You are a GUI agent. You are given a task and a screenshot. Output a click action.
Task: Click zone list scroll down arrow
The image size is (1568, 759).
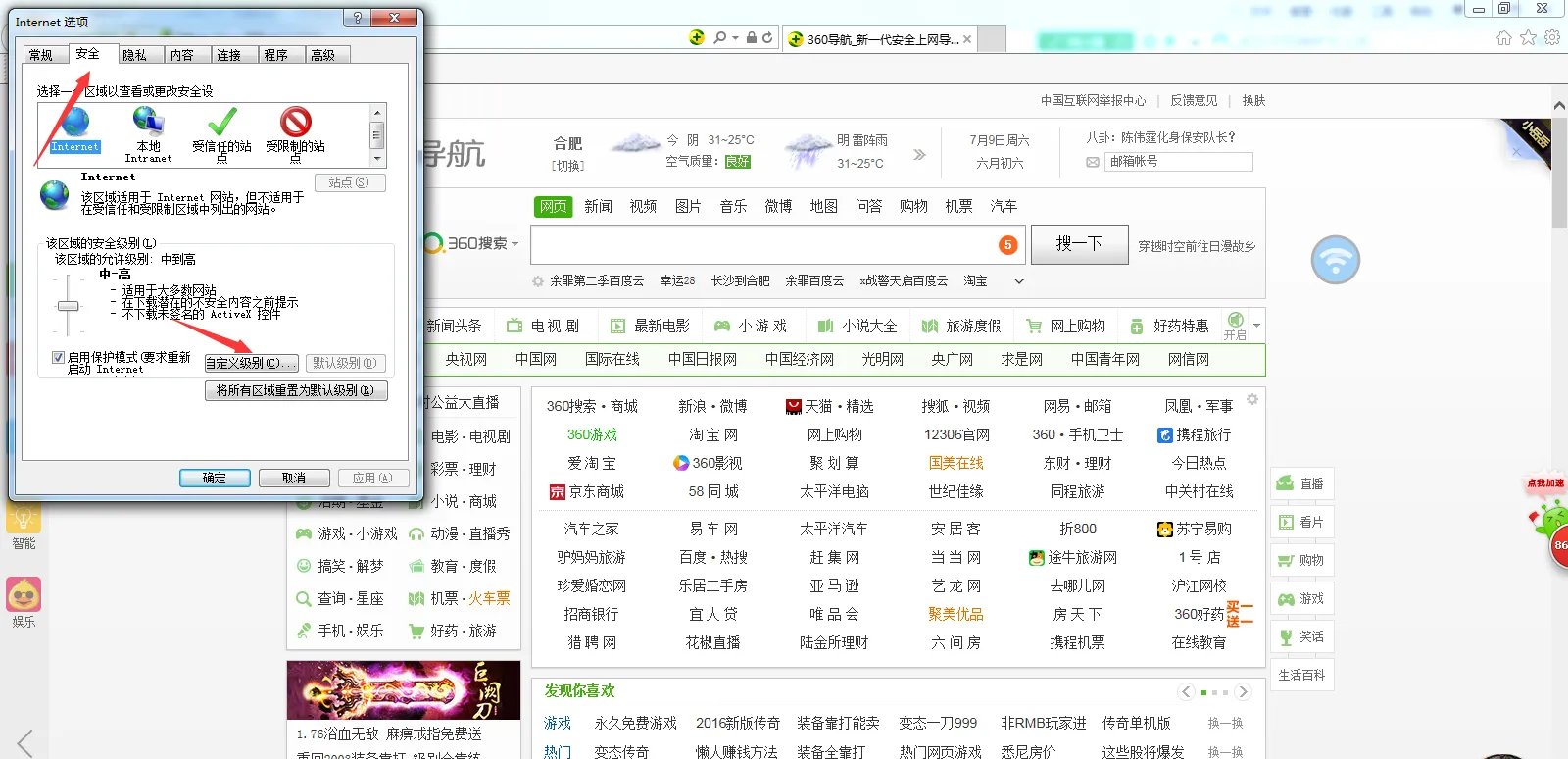(x=377, y=159)
